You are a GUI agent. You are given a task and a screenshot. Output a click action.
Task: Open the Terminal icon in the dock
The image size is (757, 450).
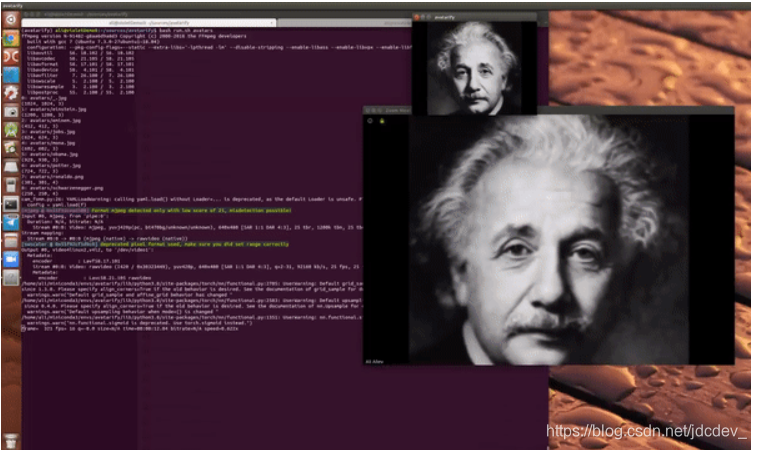pyautogui.click(x=11, y=204)
